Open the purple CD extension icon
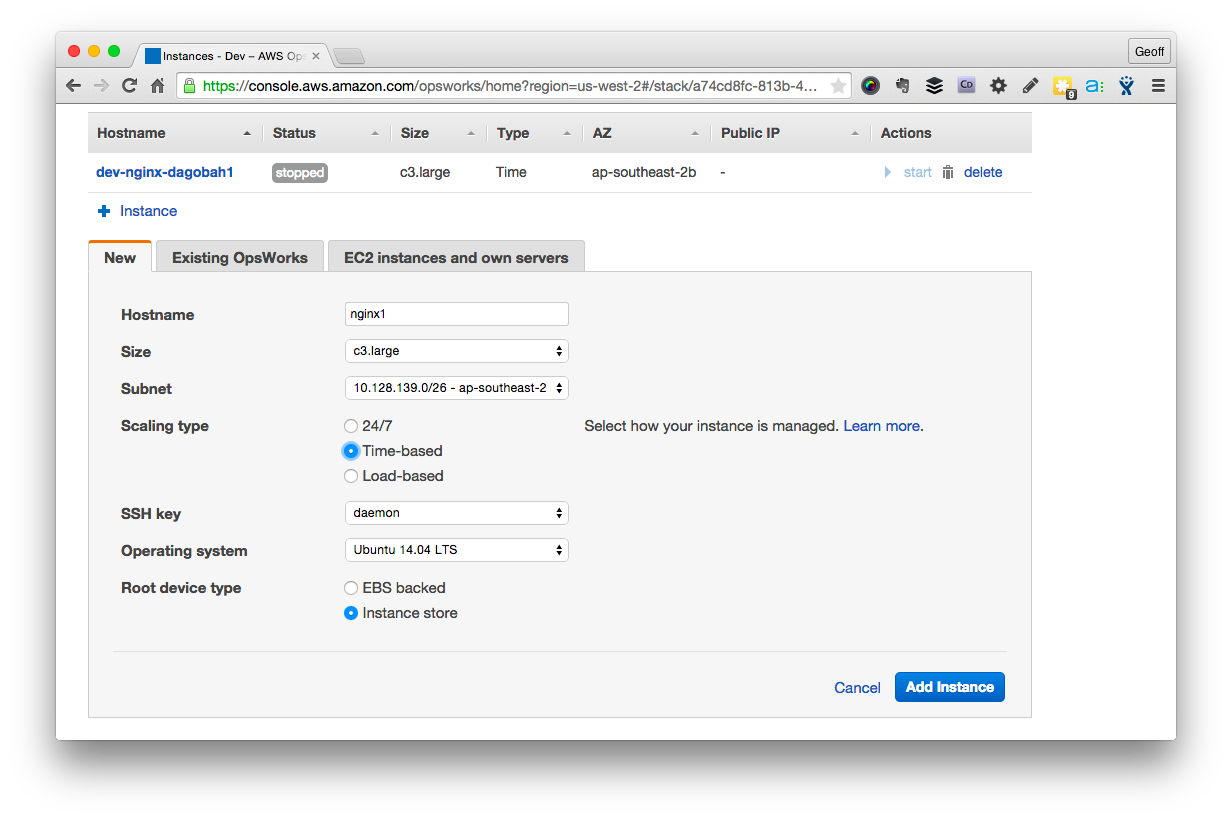Viewport: 1232px width, 820px height. point(966,86)
